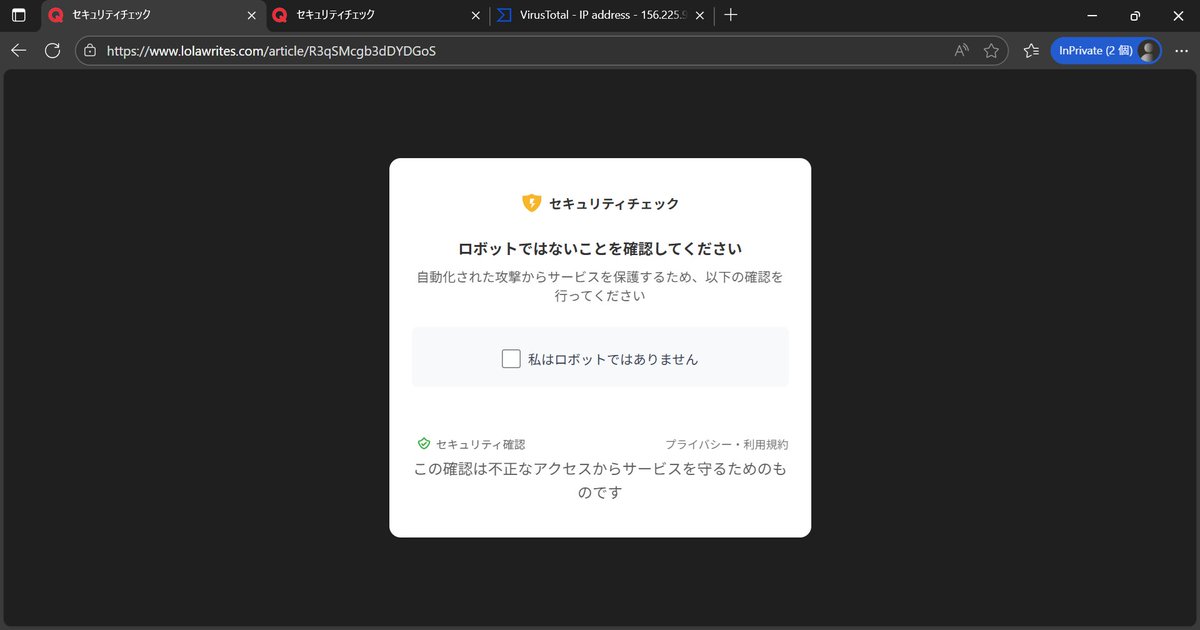Reload the current page
Image resolution: width=1200 pixels, height=630 pixels.
point(52,50)
